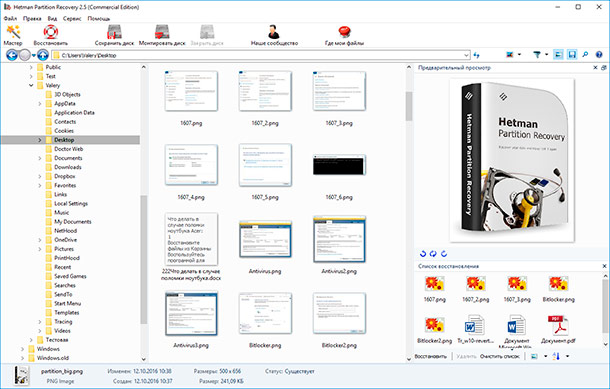Toggle the preview panel view button
The width and height of the screenshot is (610, 389).
558,55
